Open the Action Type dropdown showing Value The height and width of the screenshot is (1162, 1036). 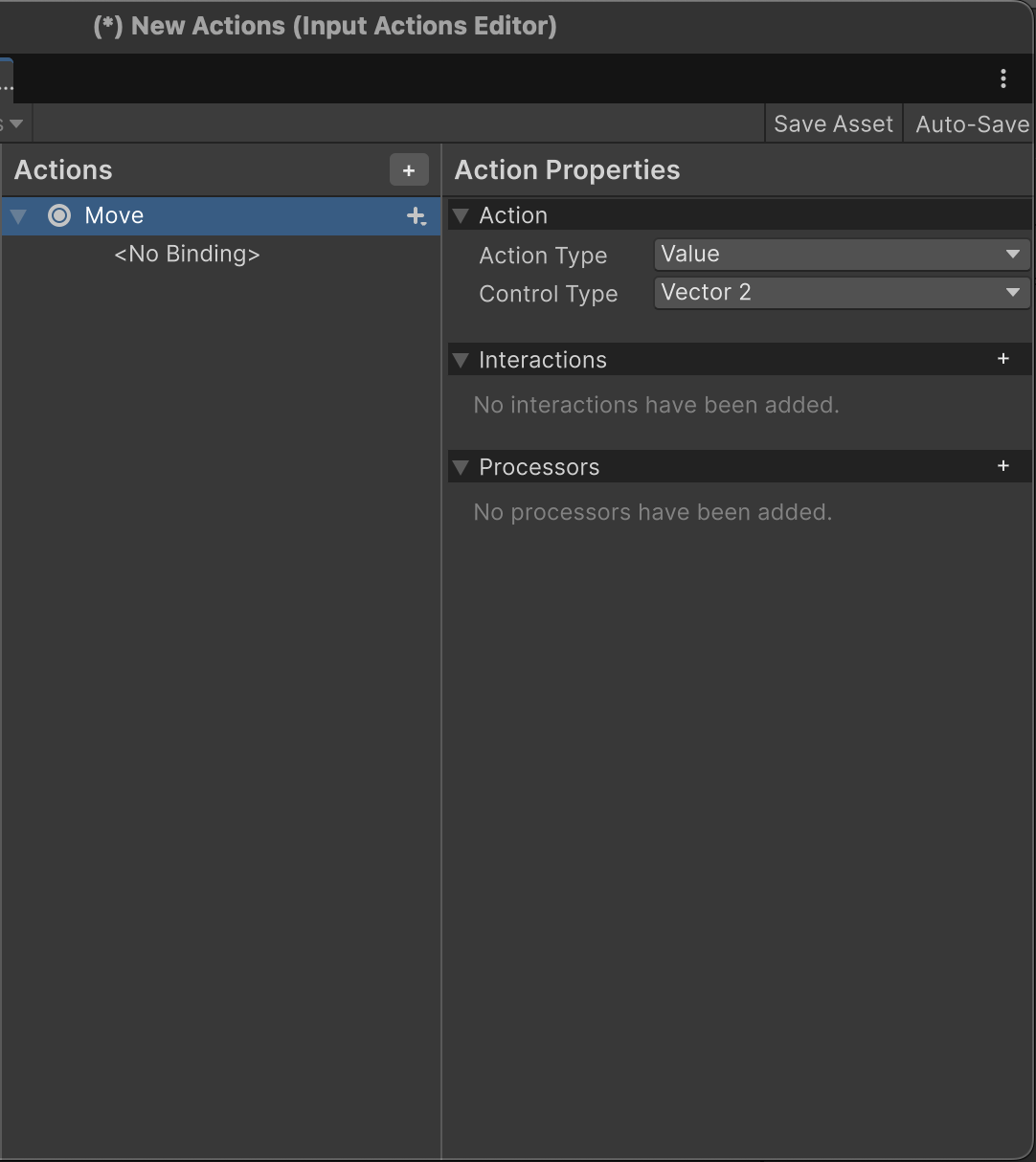coord(841,255)
